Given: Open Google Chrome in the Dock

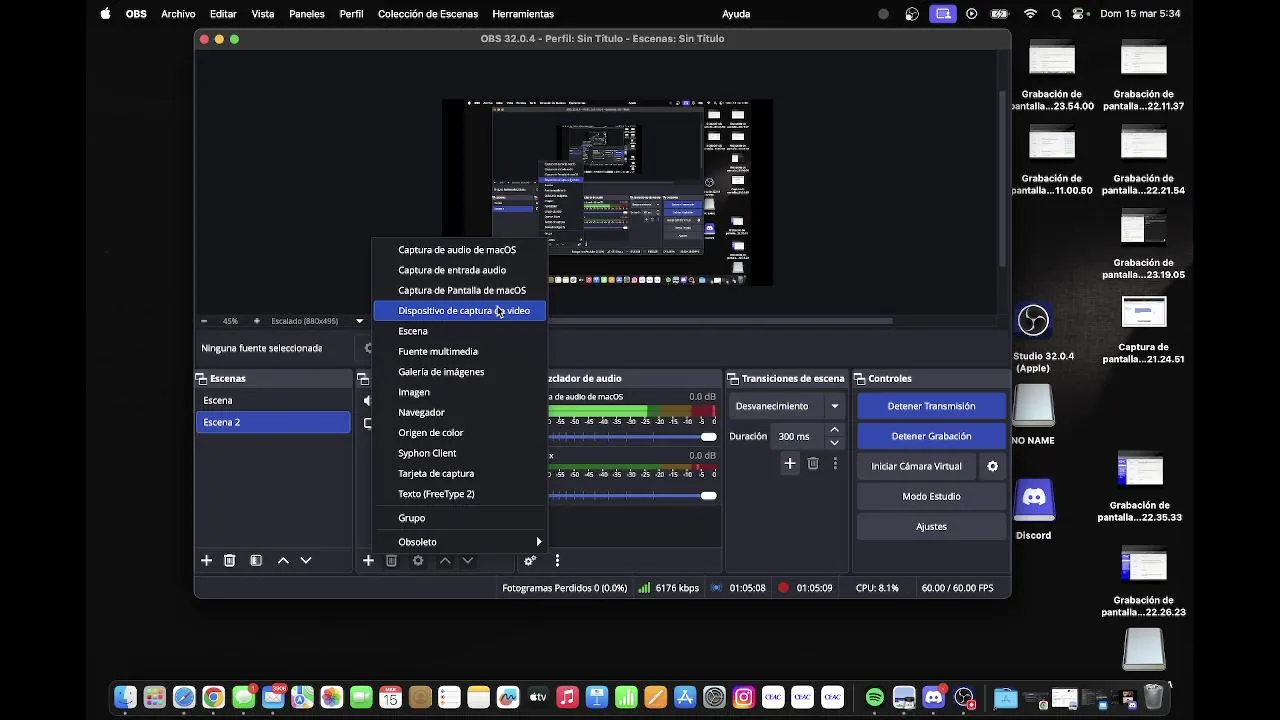Looking at the screenshot, I should coord(213,697).
